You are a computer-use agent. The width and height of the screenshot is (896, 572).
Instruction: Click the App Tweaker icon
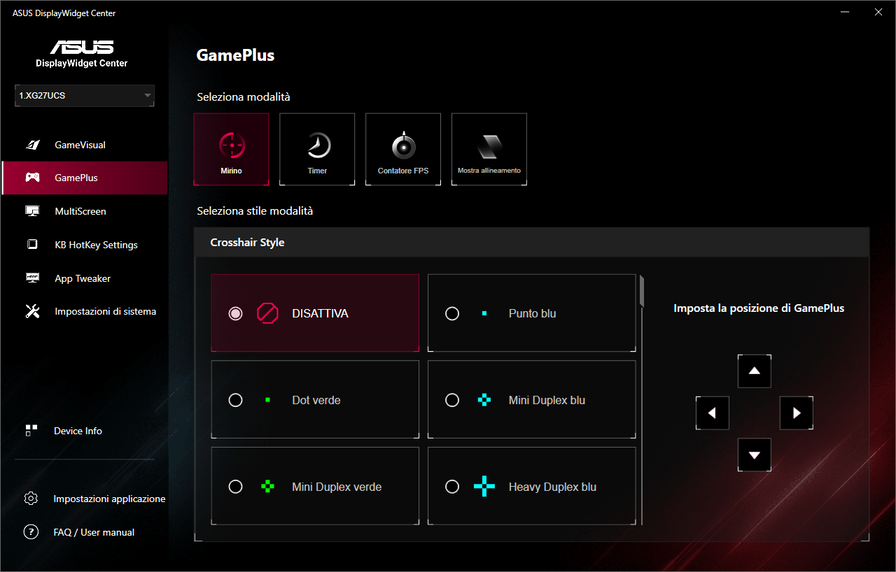point(33,278)
